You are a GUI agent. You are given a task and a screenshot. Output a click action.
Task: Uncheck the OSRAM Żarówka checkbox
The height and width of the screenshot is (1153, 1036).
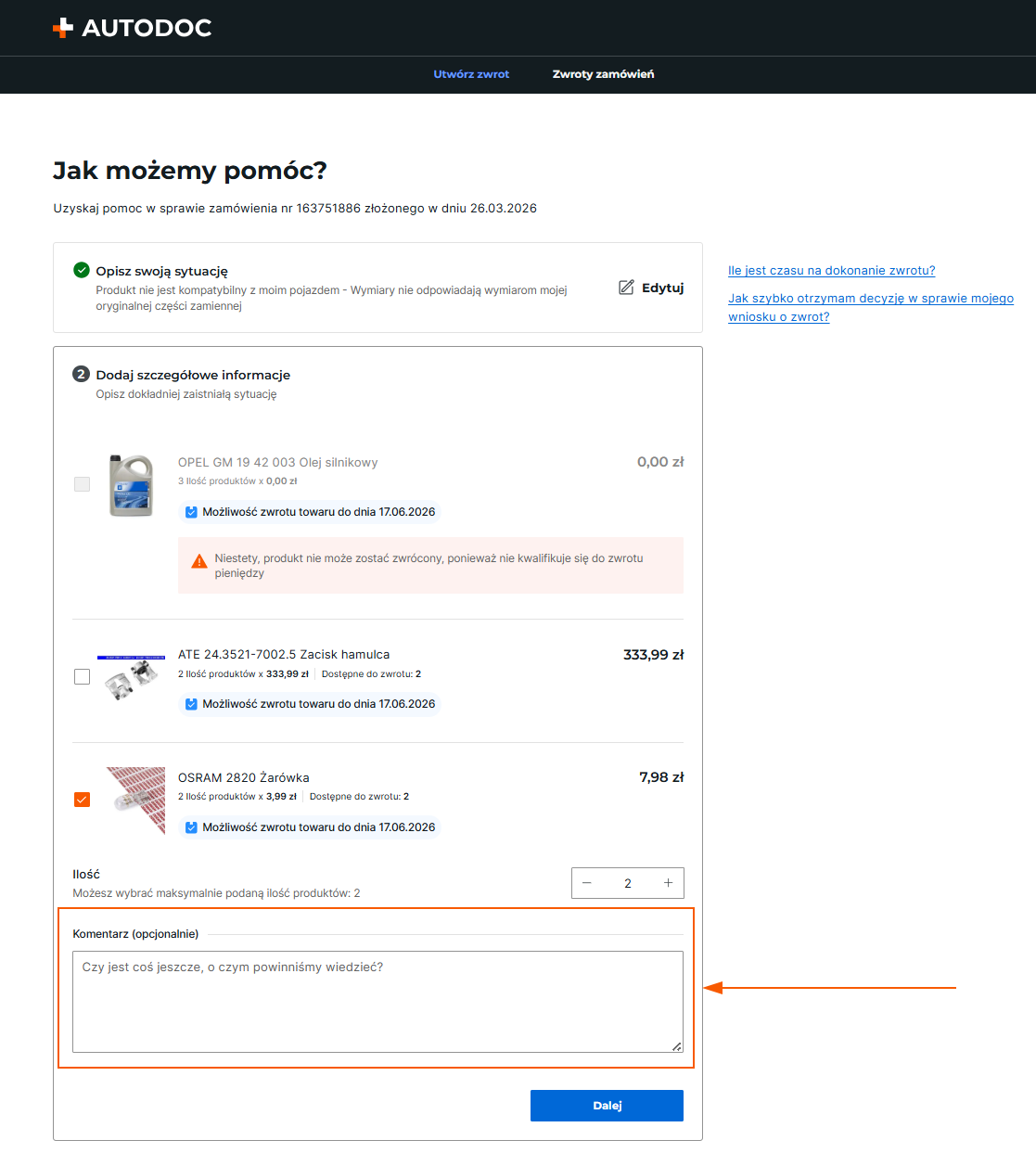(82, 800)
